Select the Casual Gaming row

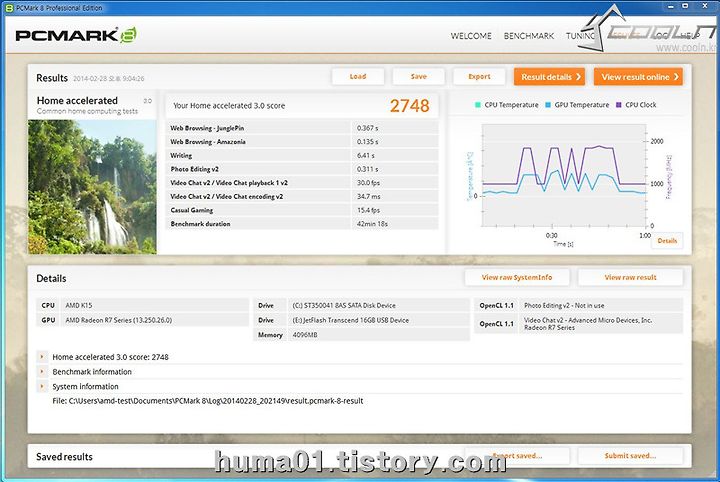(302, 210)
